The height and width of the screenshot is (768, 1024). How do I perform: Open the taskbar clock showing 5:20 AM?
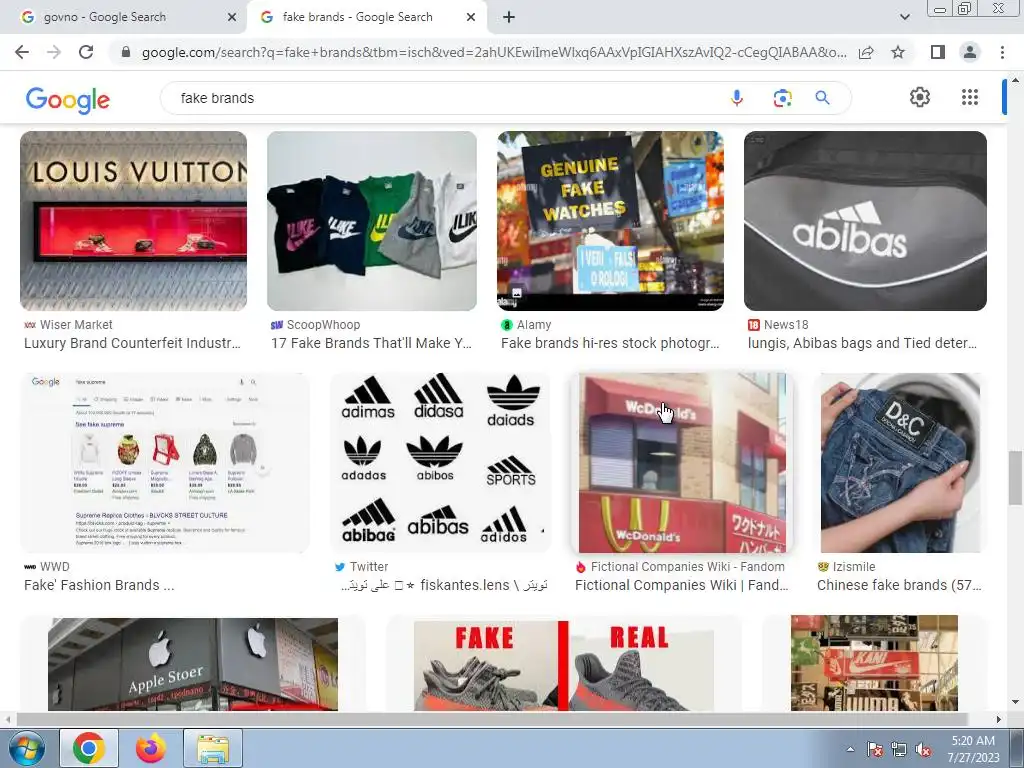973,749
